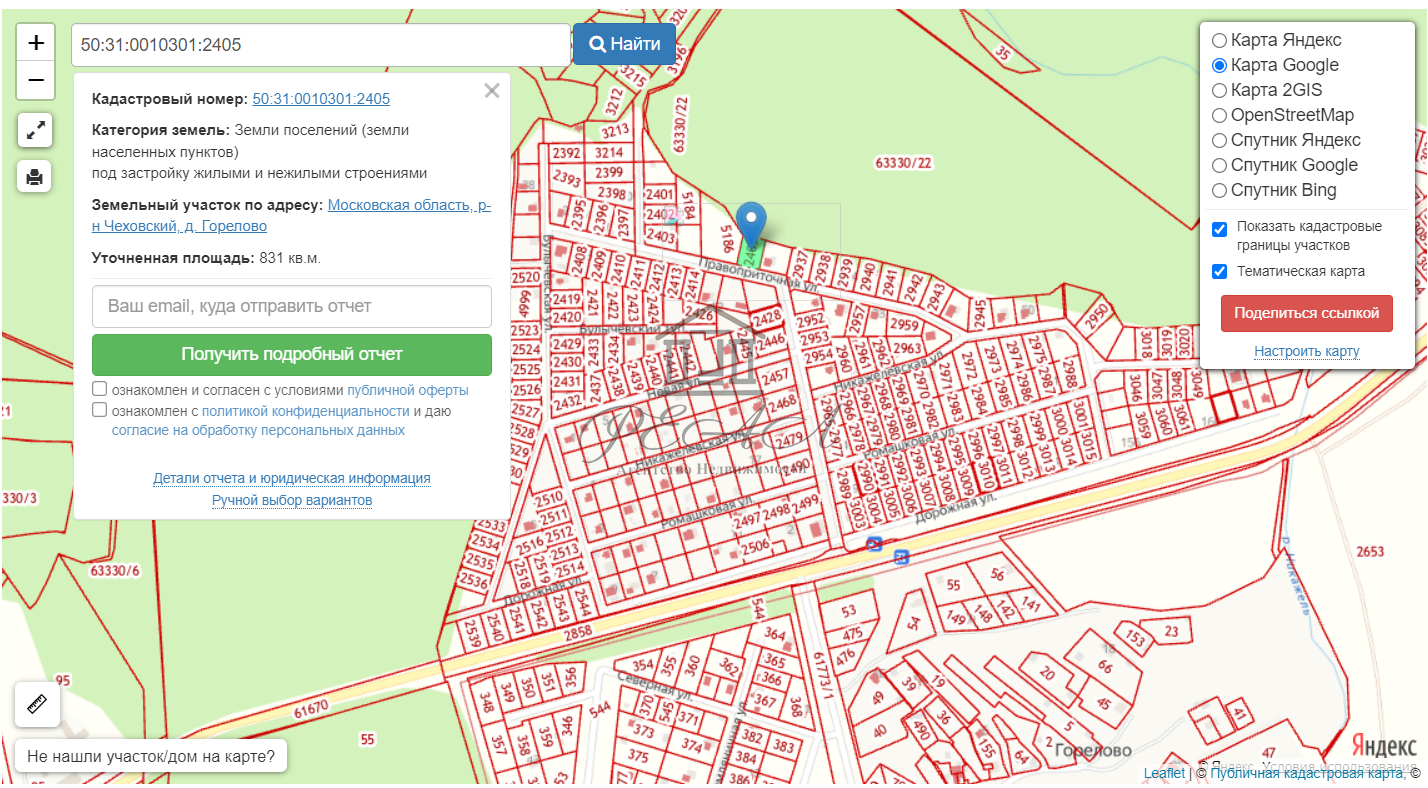Select Спутник Google radio option

pyautogui.click(x=1219, y=166)
